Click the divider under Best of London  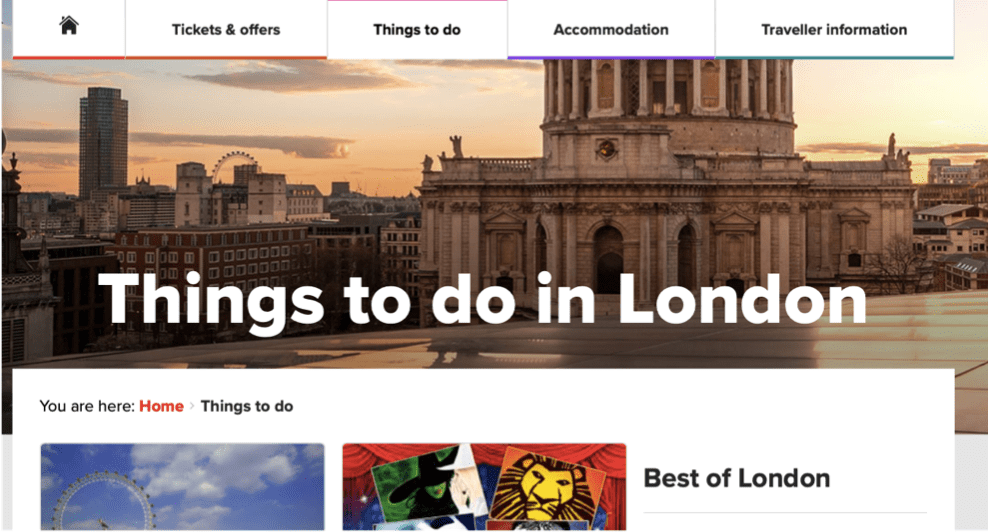[x=784, y=513]
